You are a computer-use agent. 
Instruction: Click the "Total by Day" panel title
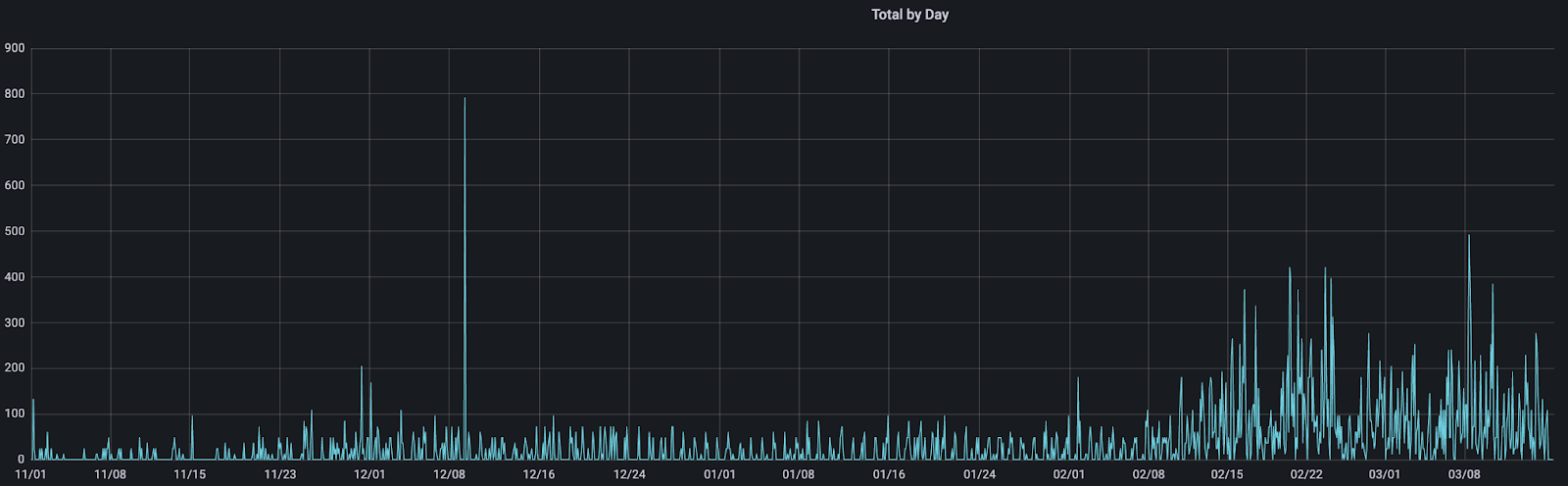(909, 15)
